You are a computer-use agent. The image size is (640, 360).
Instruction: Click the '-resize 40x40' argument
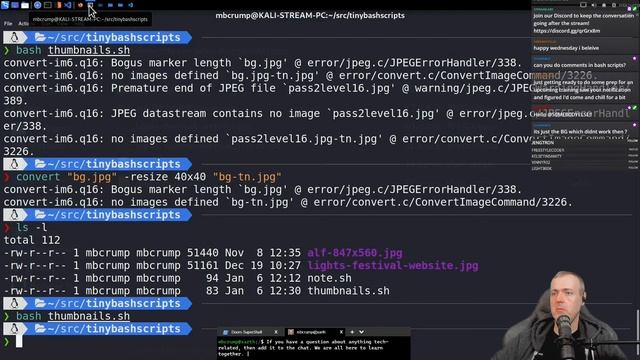point(165,177)
